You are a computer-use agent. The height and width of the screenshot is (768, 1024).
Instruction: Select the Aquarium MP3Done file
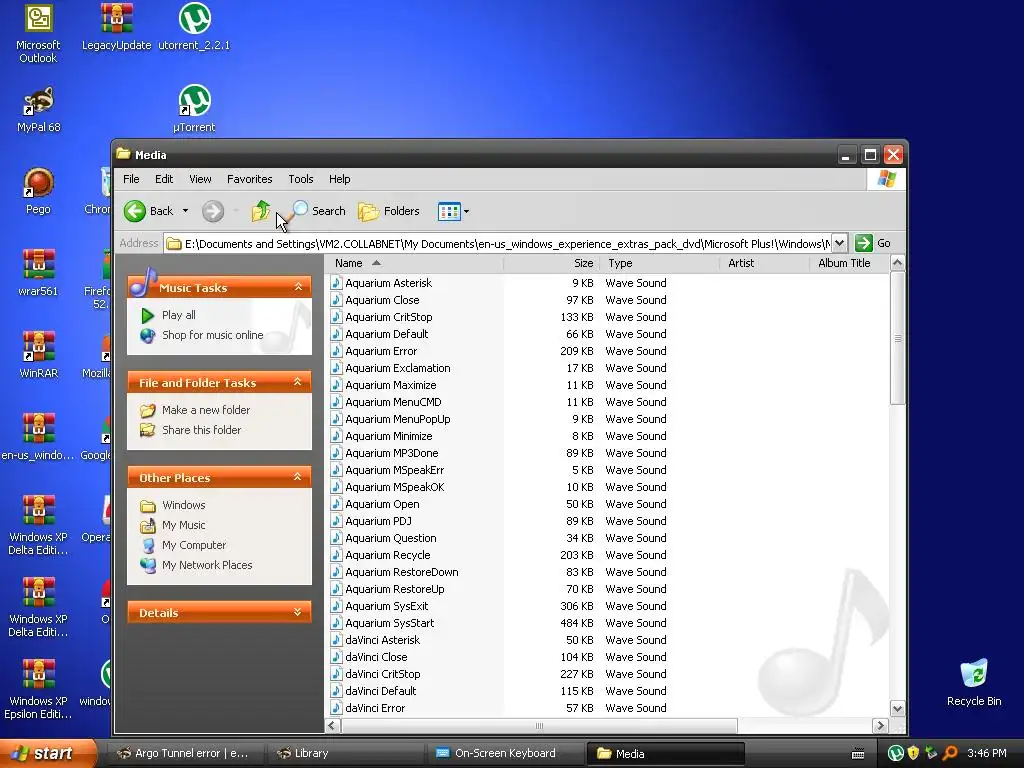coord(392,453)
